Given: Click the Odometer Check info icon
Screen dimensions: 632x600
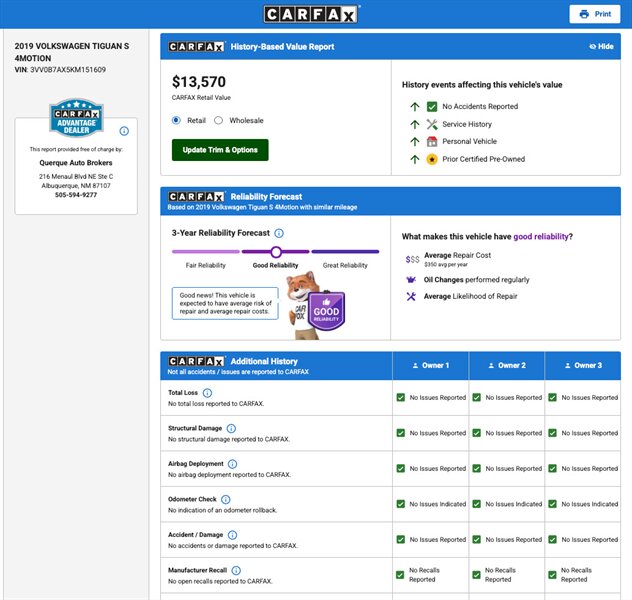Looking at the screenshot, I should [225, 499].
